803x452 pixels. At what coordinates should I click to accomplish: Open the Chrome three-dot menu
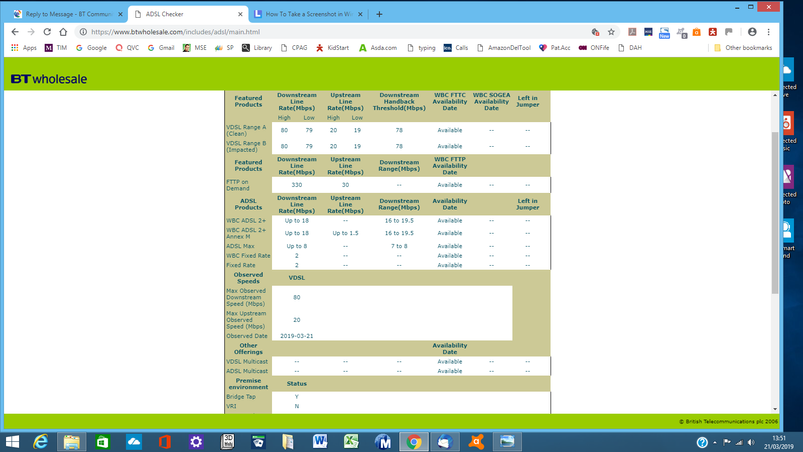click(x=768, y=32)
